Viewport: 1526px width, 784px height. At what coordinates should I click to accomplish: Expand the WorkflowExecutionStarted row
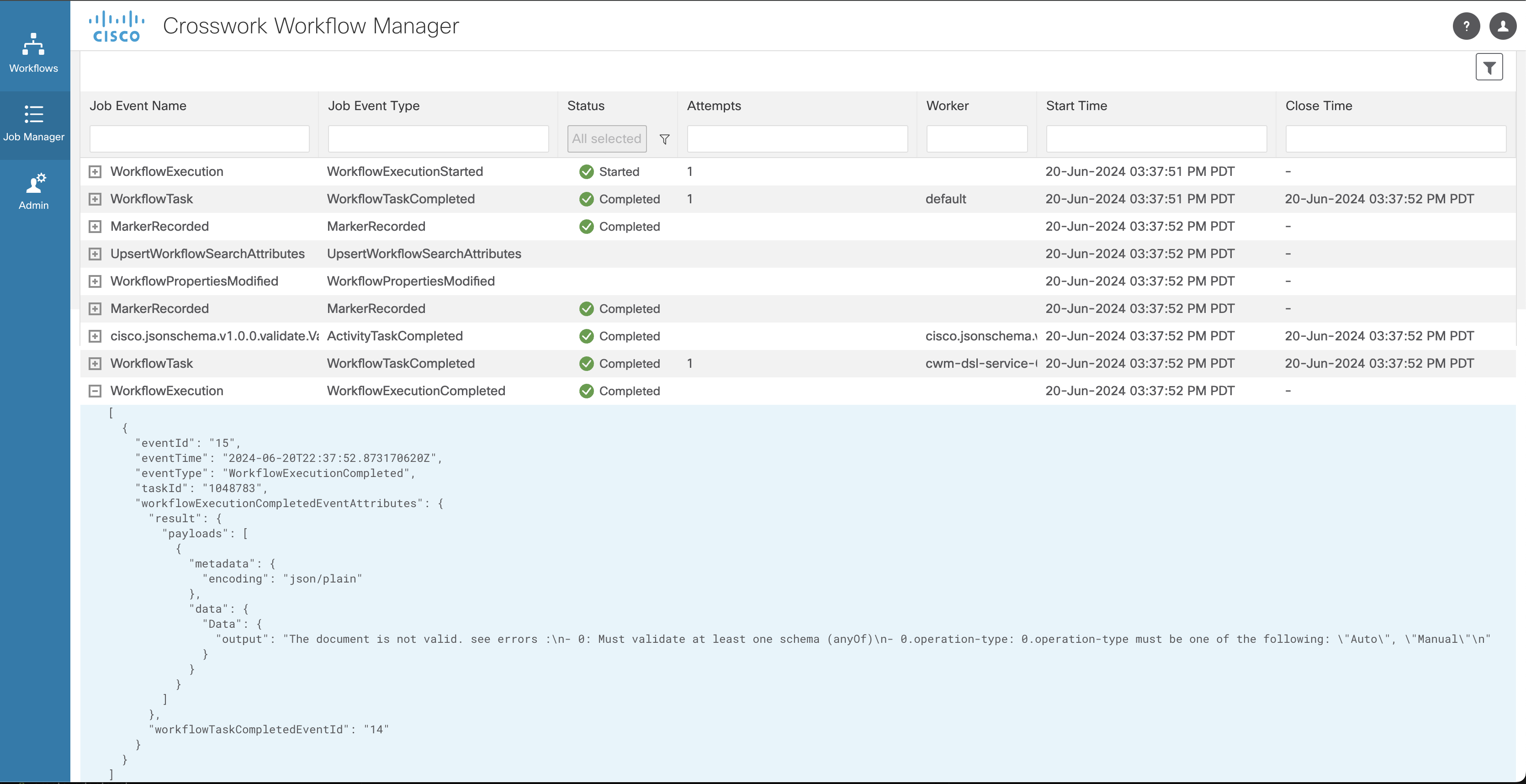(x=95, y=172)
